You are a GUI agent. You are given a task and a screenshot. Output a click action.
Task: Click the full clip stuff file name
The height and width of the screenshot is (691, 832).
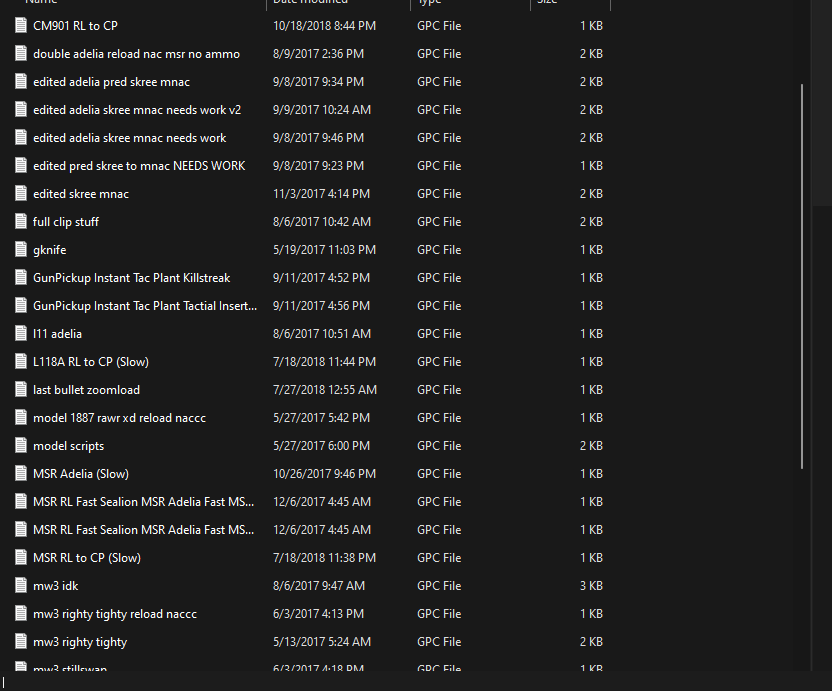pyautogui.click(x=66, y=222)
